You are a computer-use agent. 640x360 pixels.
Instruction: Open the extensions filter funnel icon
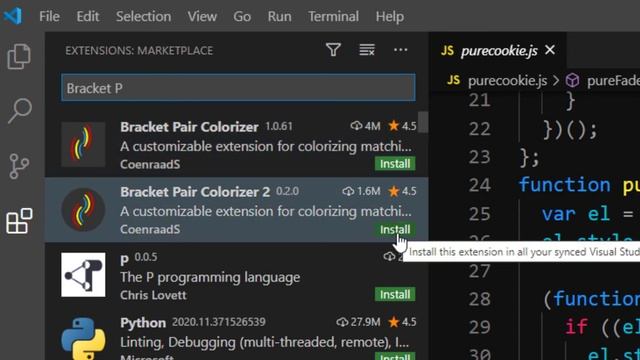click(333, 50)
